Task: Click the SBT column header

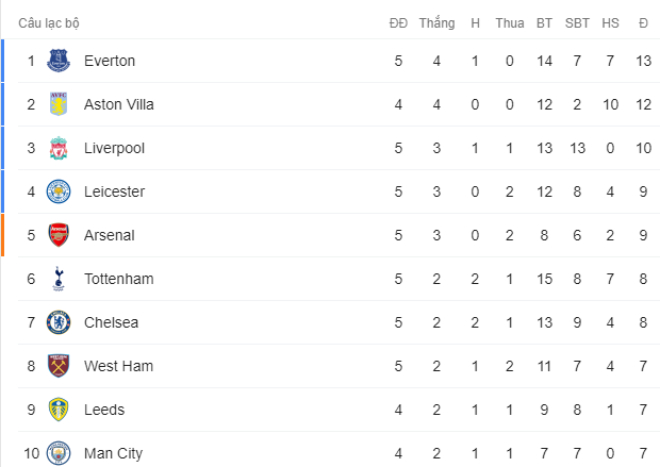Action: (577, 23)
